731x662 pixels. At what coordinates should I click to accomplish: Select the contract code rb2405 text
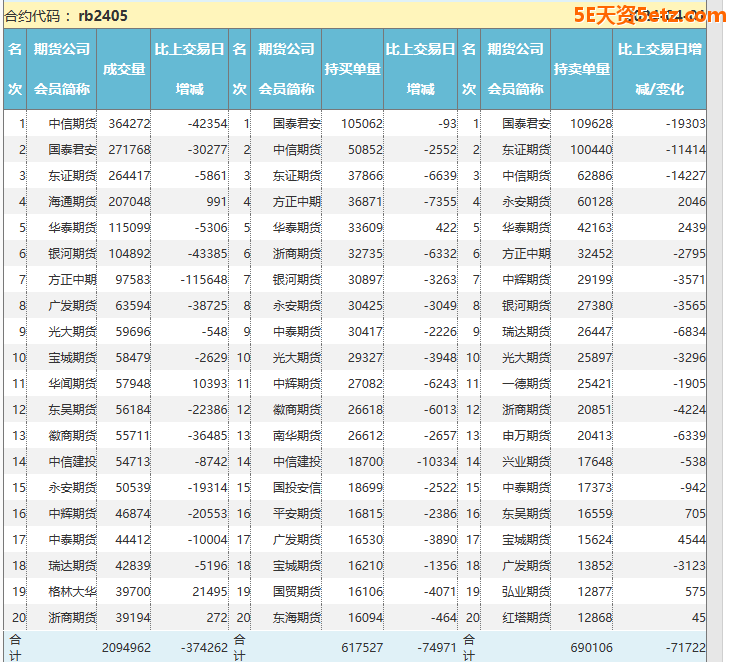tap(103, 16)
